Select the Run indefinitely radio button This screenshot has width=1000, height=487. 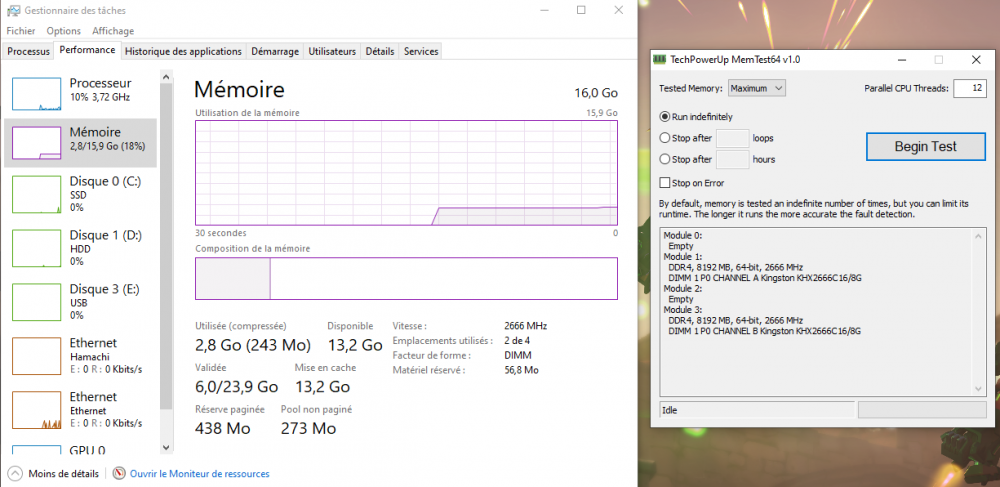tap(665, 117)
